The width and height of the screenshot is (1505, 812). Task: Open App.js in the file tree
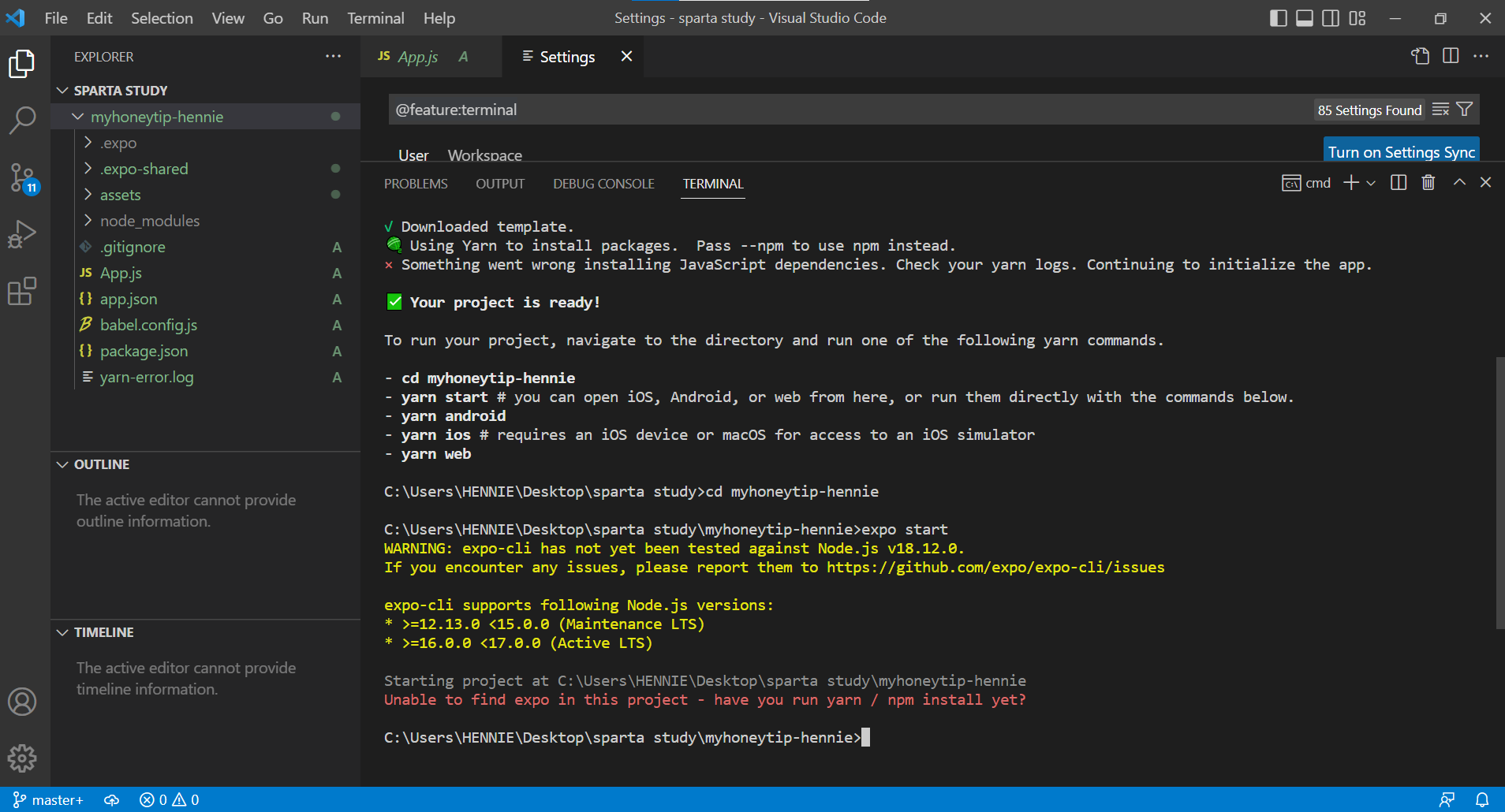(x=121, y=273)
